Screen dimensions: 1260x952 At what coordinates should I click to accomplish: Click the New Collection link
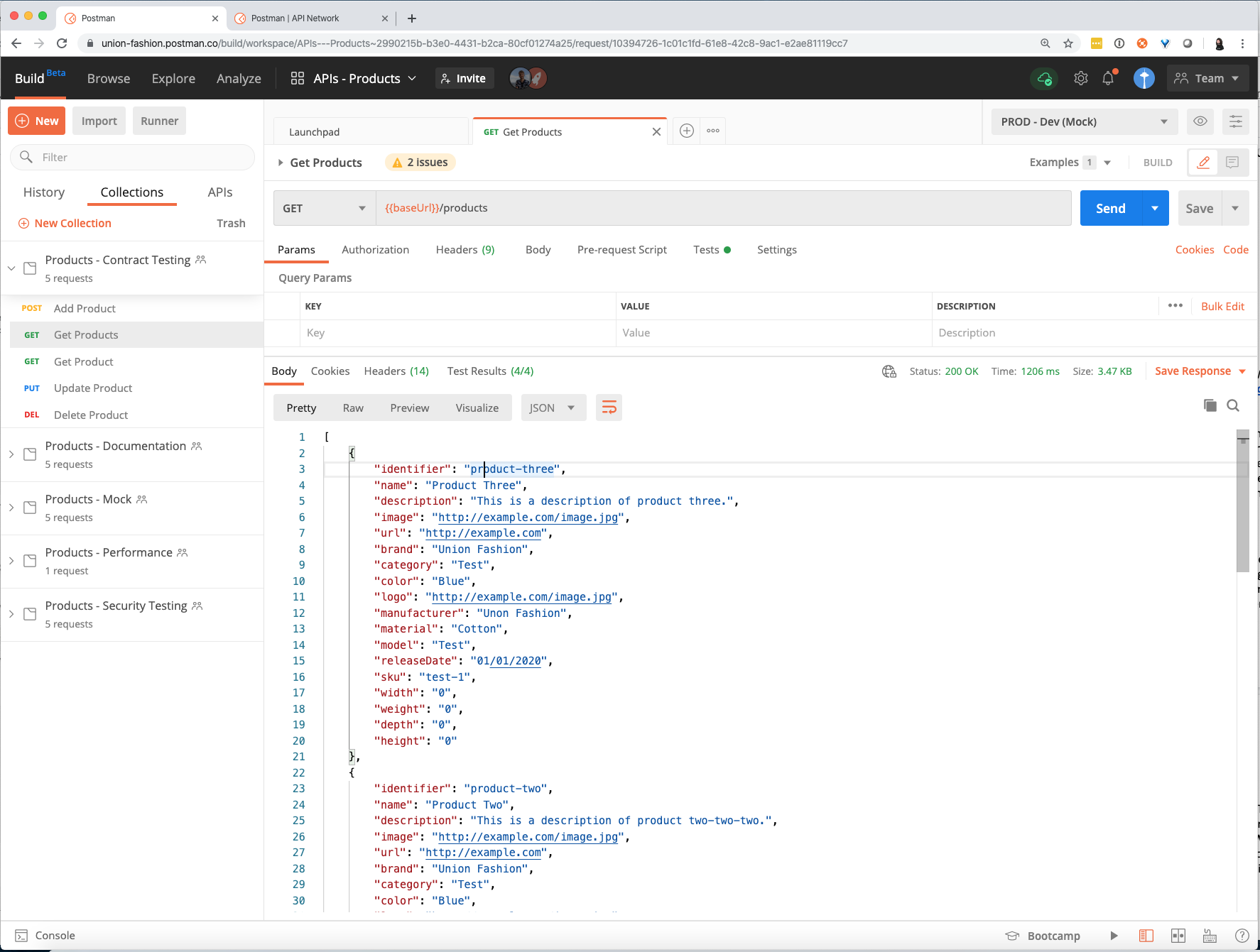(x=65, y=223)
